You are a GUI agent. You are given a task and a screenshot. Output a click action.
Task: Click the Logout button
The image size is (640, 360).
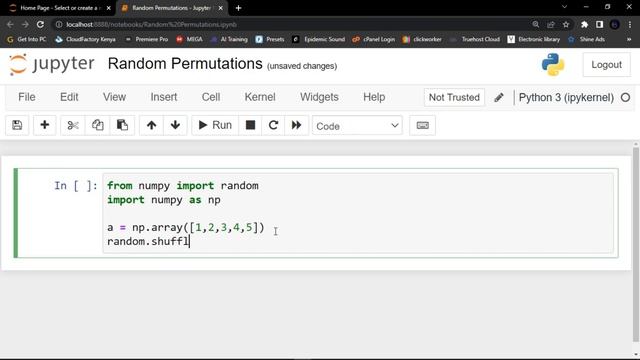pyautogui.click(x=606, y=64)
